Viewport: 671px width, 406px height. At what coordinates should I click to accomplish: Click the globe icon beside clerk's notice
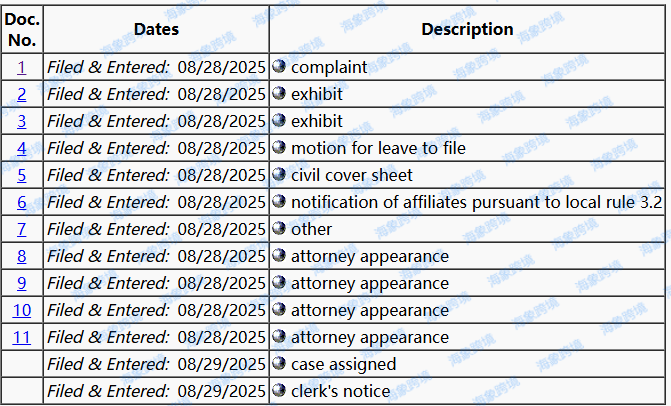coord(279,391)
